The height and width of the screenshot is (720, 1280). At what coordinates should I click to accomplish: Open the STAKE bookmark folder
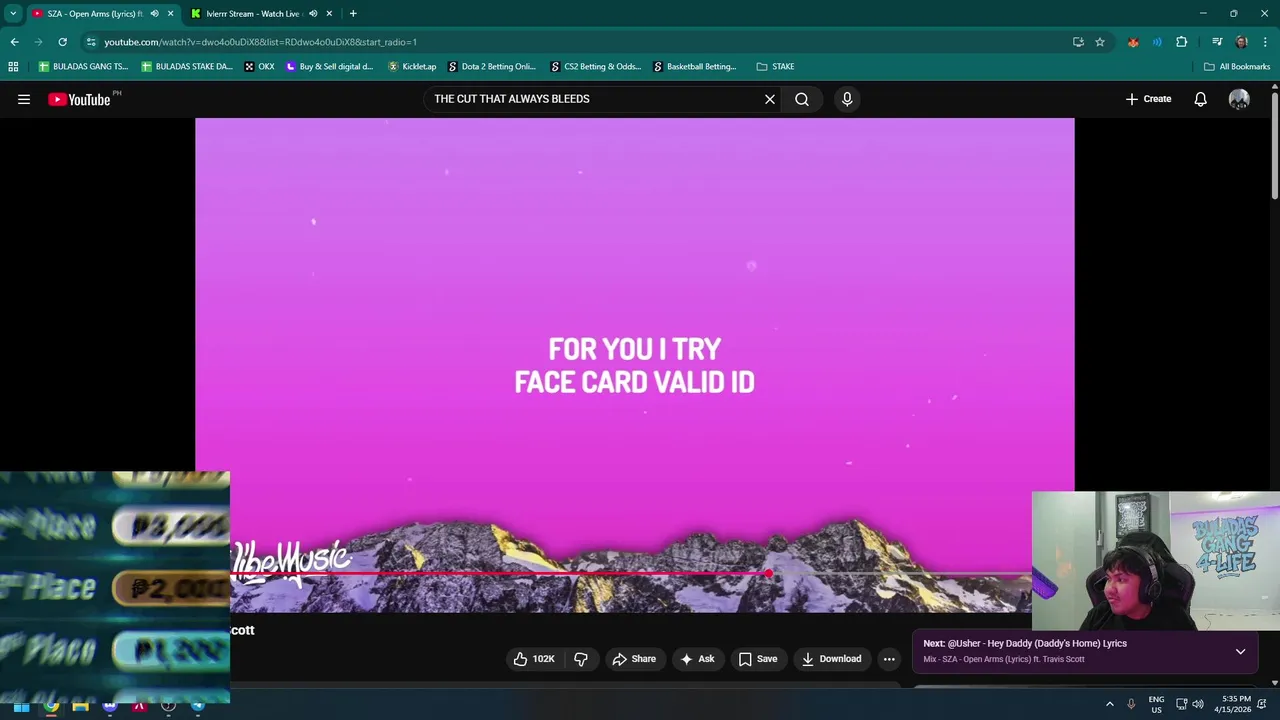[775, 67]
